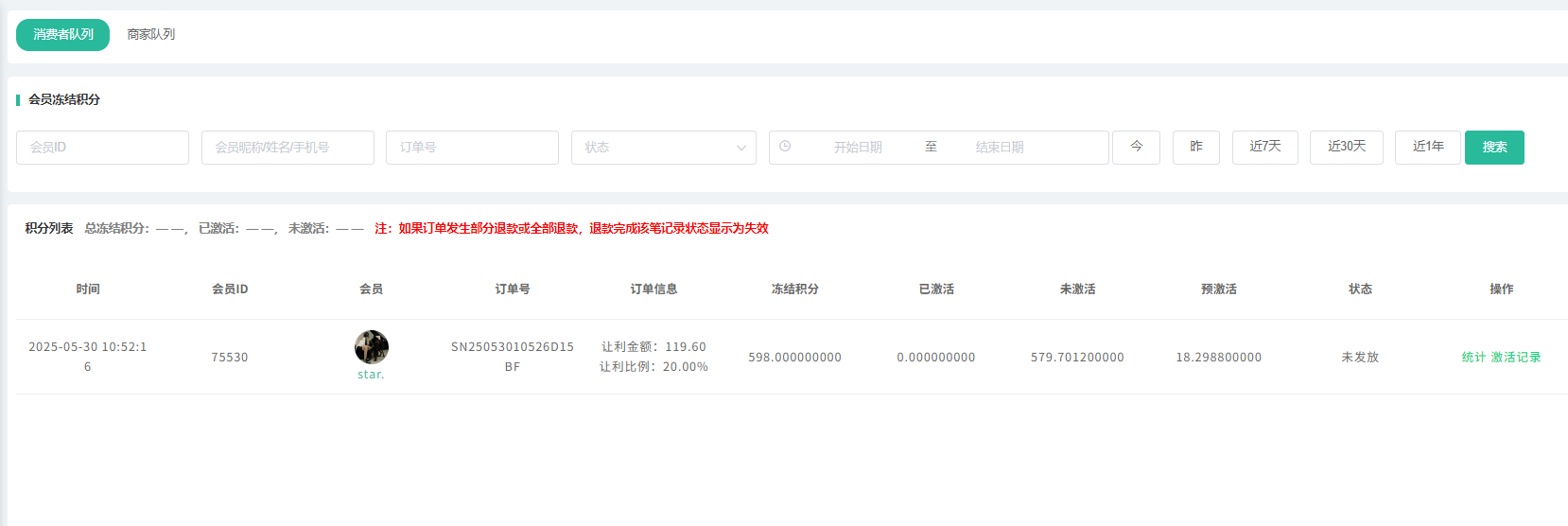Image resolution: width=1568 pixels, height=526 pixels.
Task: Open the member avatar thumbnail for star.
Action: pyautogui.click(x=372, y=347)
